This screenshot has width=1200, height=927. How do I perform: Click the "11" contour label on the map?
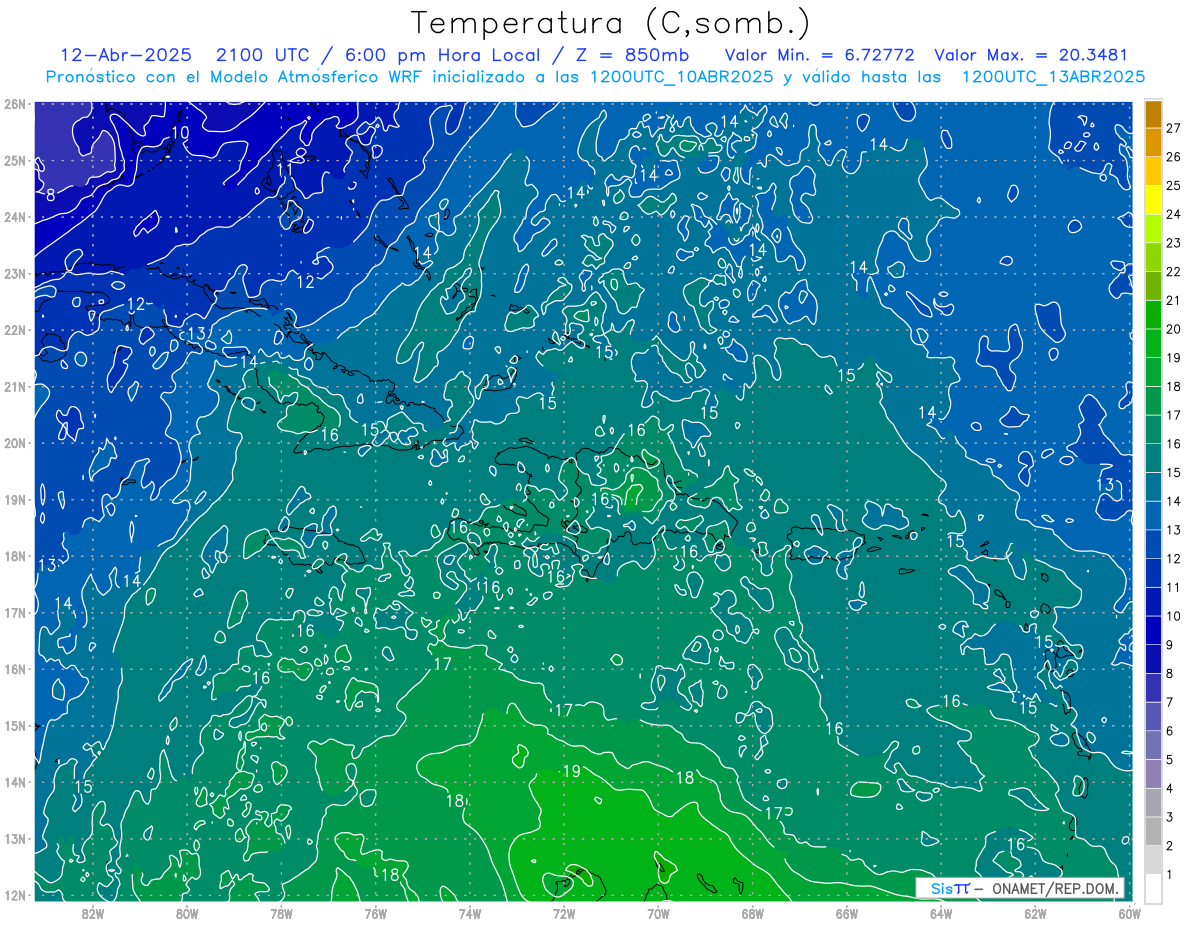point(285,170)
